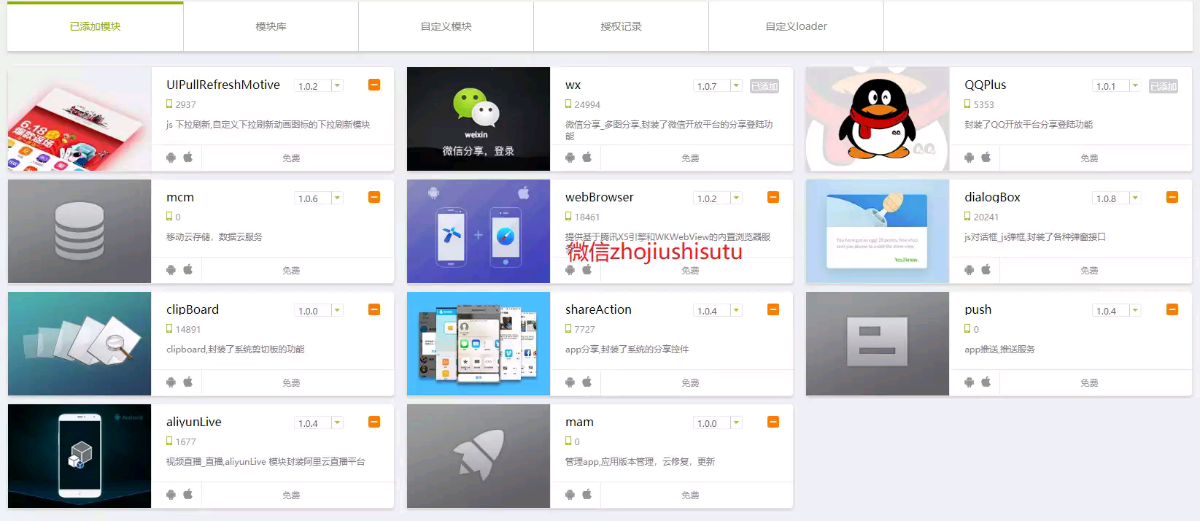Open the webBrowser module title link
The height and width of the screenshot is (521, 1200).
(x=599, y=197)
